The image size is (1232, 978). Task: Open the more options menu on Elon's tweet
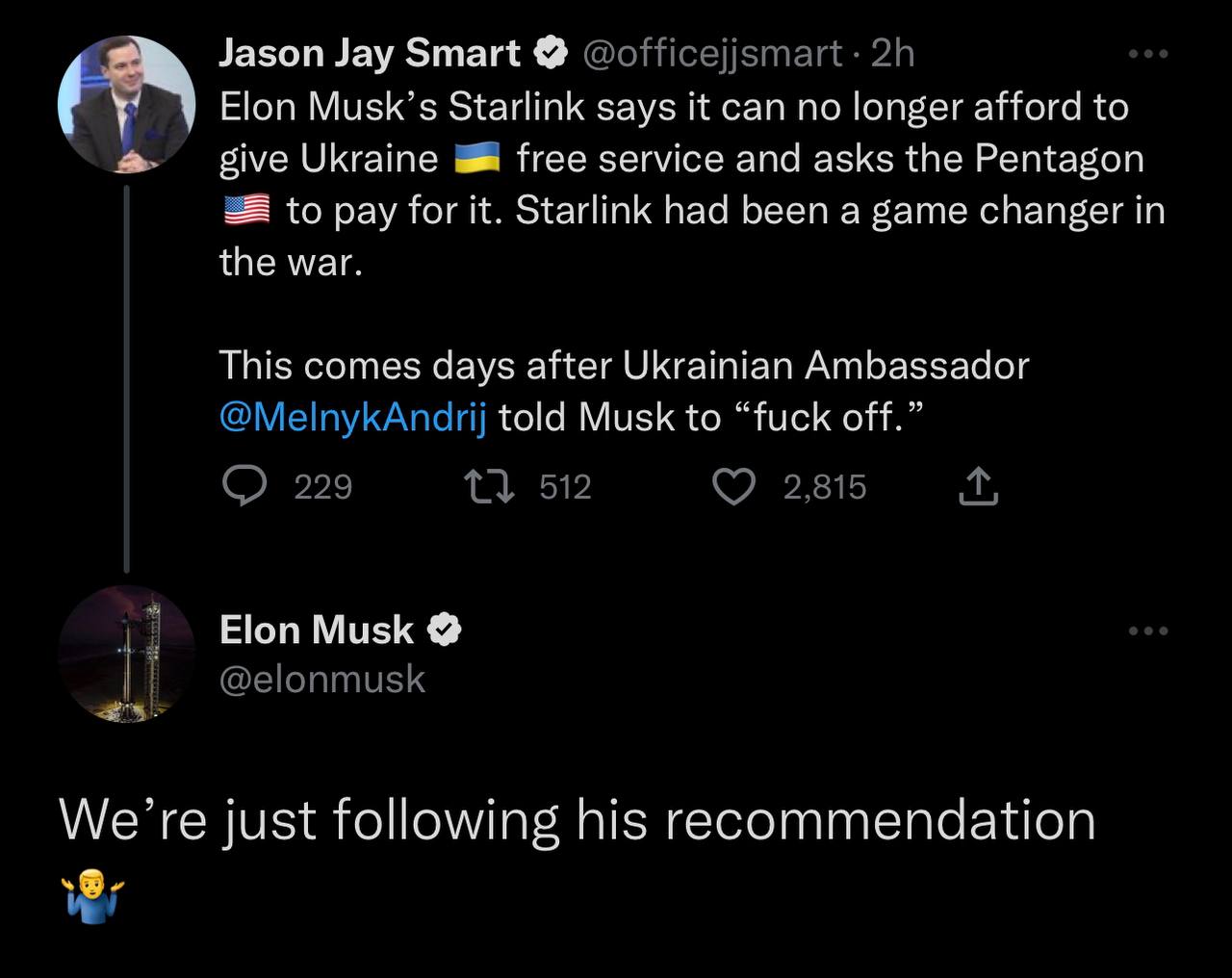1148,631
